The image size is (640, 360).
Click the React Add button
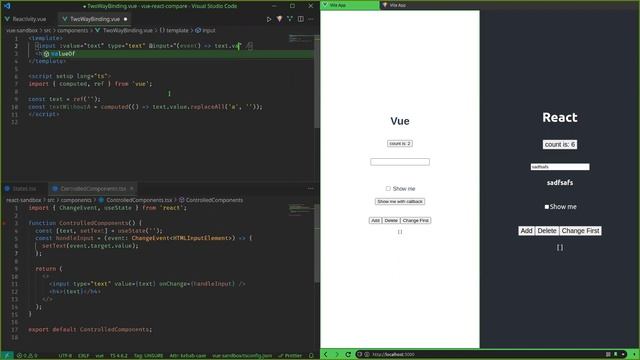[526, 231]
